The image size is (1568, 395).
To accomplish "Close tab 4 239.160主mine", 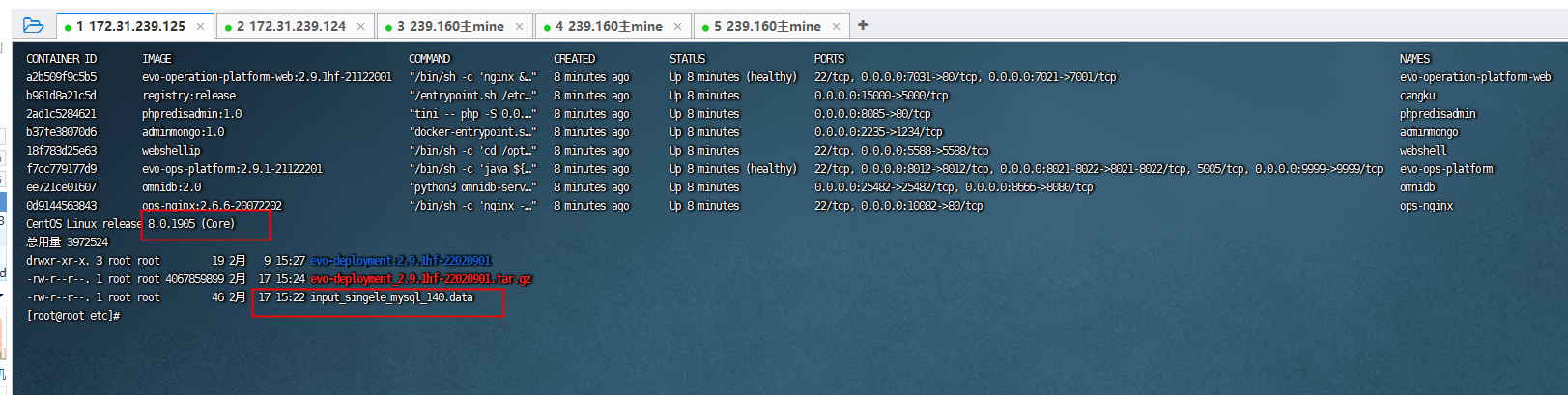I will pos(677,26).
